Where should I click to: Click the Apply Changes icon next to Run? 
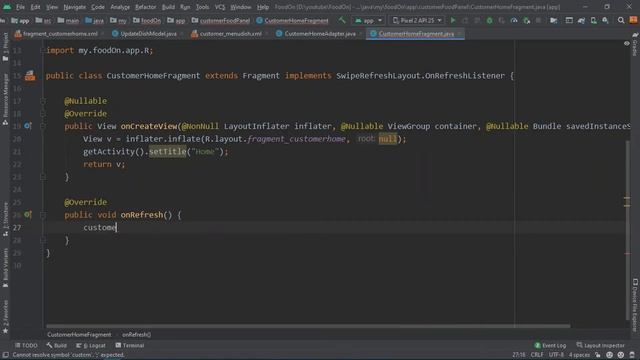point(465,20)
